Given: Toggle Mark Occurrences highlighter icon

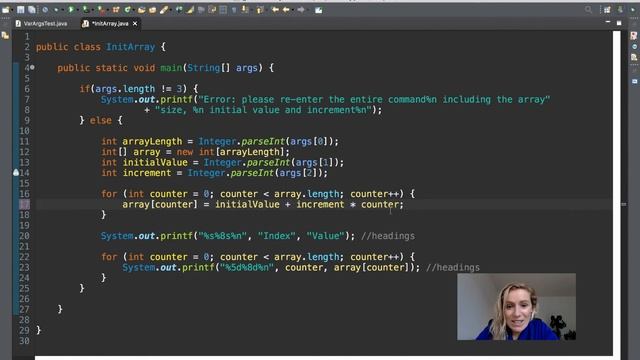Looking at the screenshot, I should [190, 10].
